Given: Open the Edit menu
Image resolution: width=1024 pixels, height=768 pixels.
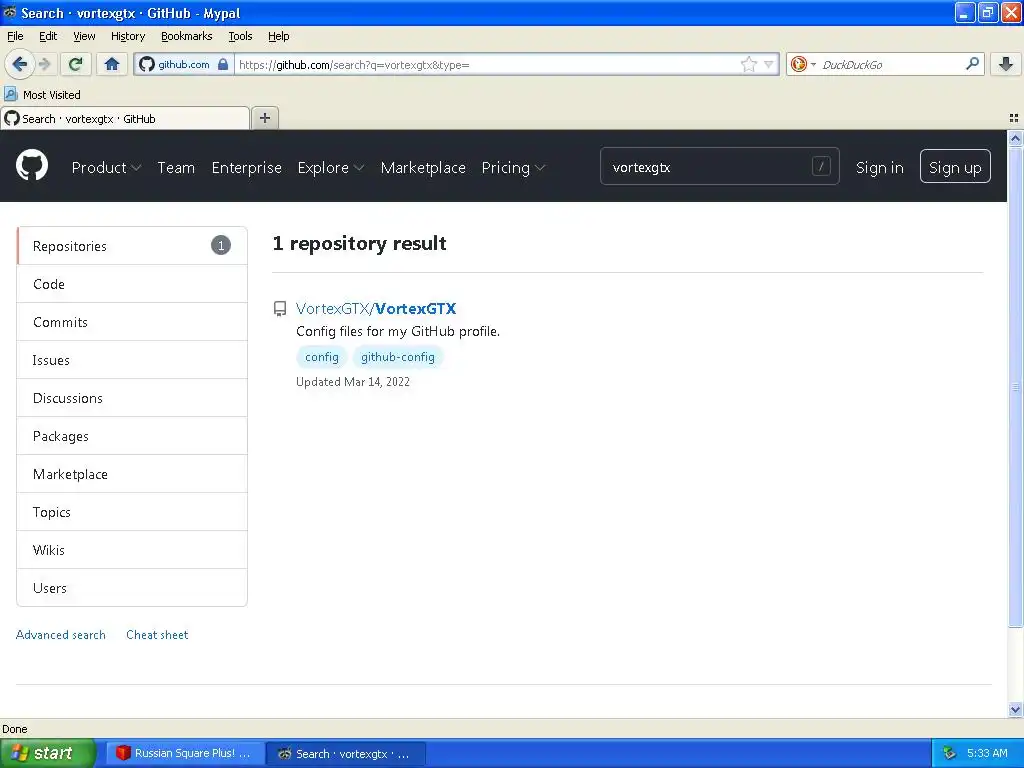Looking at the screenshot, I should (x=48, y=36).
